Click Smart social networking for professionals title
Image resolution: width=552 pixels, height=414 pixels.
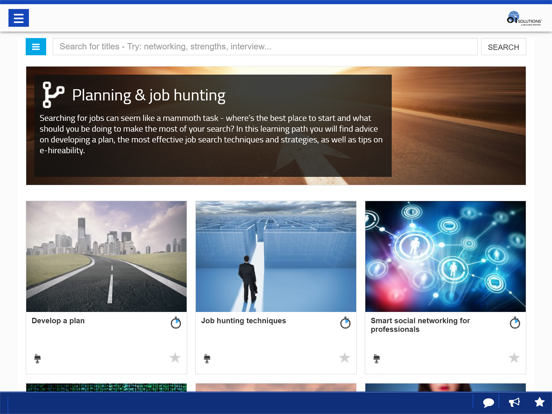coord(420,325)
